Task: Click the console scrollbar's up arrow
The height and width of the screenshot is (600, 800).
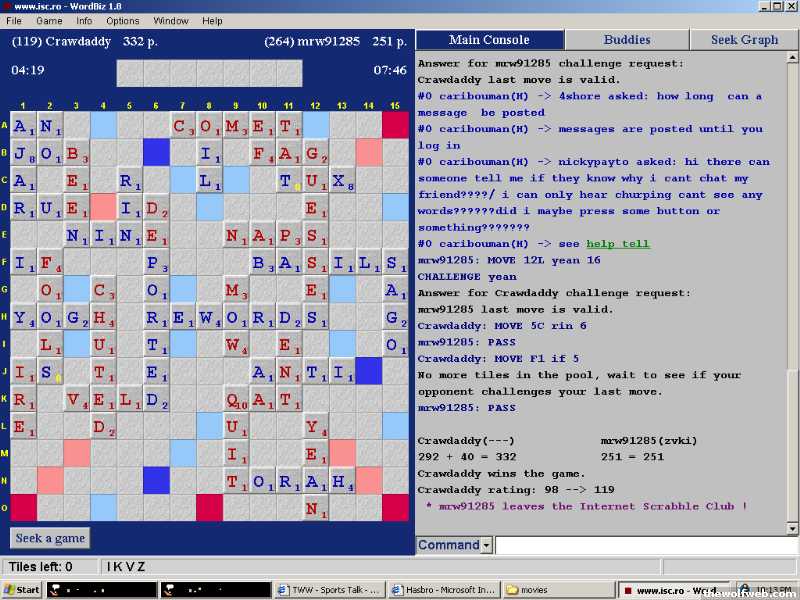Action: [x=793, y=59]
